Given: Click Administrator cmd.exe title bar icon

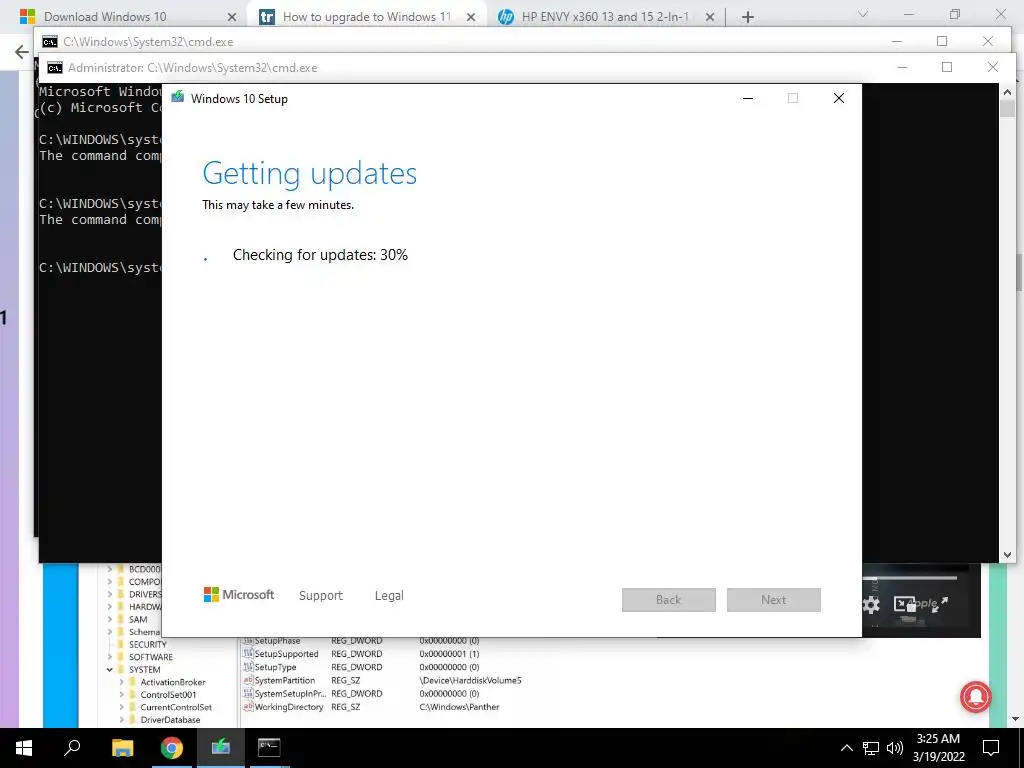Looking at the screenshot, I should tap(55, 67).
